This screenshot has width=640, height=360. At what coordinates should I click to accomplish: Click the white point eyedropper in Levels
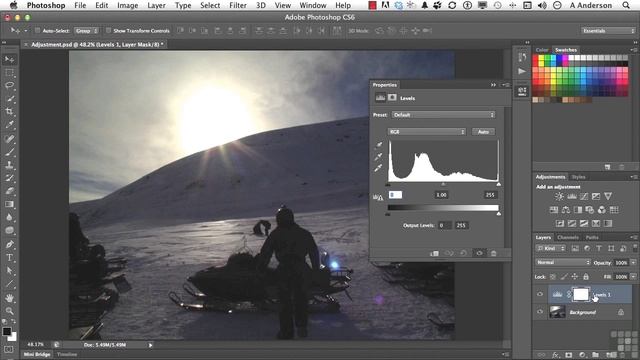(379, 168)
